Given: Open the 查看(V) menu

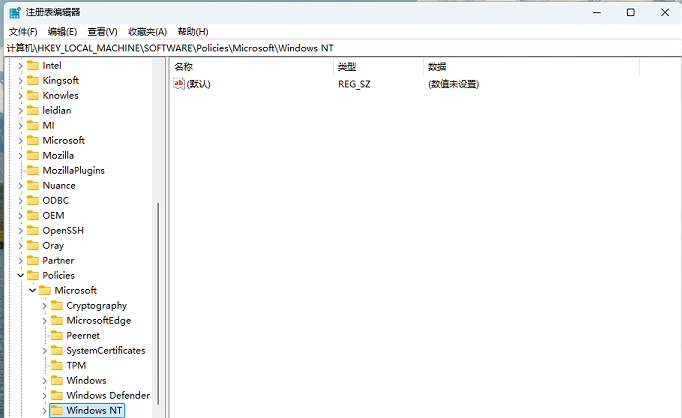Looking at the screenshot, I should [x=102, y=32].
